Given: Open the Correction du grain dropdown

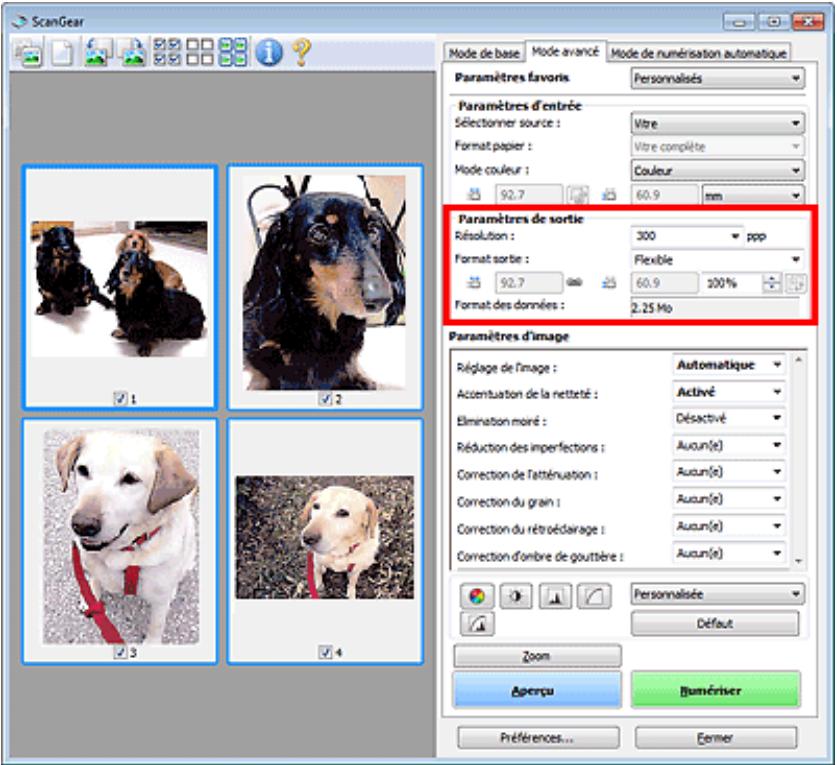Looking at the screenshot, I should click(x=728, y=499).
